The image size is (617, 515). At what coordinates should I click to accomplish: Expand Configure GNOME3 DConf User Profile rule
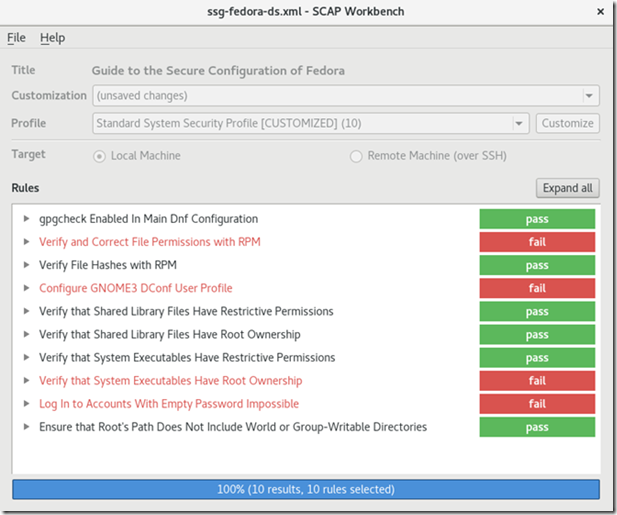26,288
